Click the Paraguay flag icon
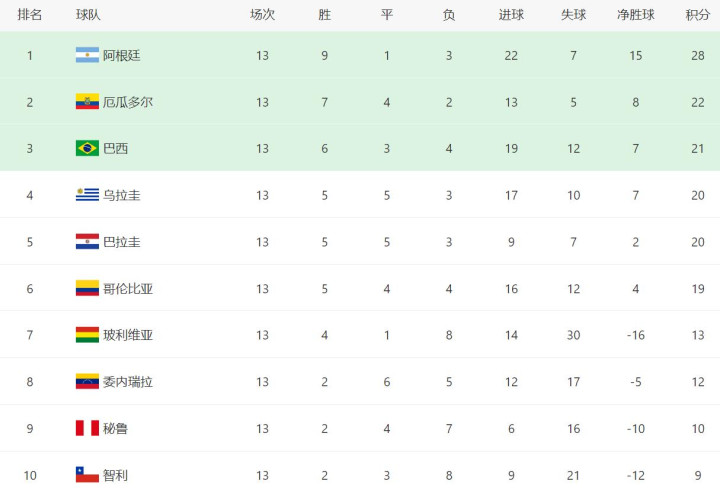The height and width of the screenshot is (497, 720). [87, 242]
